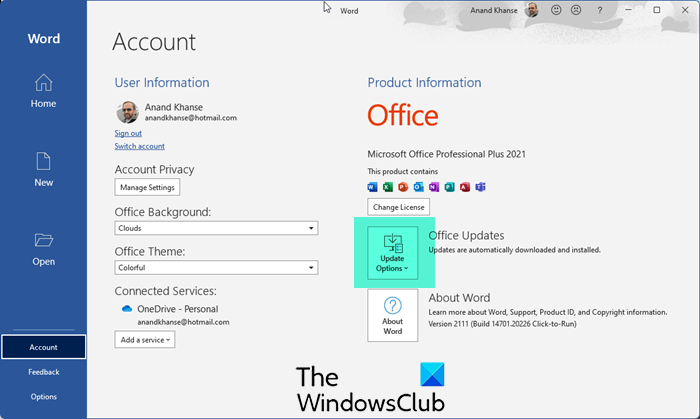
Task: Click the OneDrive cloud icon
Action: coord(127,309)
